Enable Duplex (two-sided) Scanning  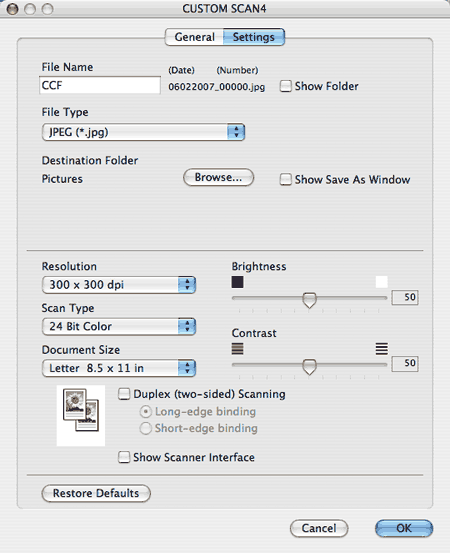tap(124, 394)
